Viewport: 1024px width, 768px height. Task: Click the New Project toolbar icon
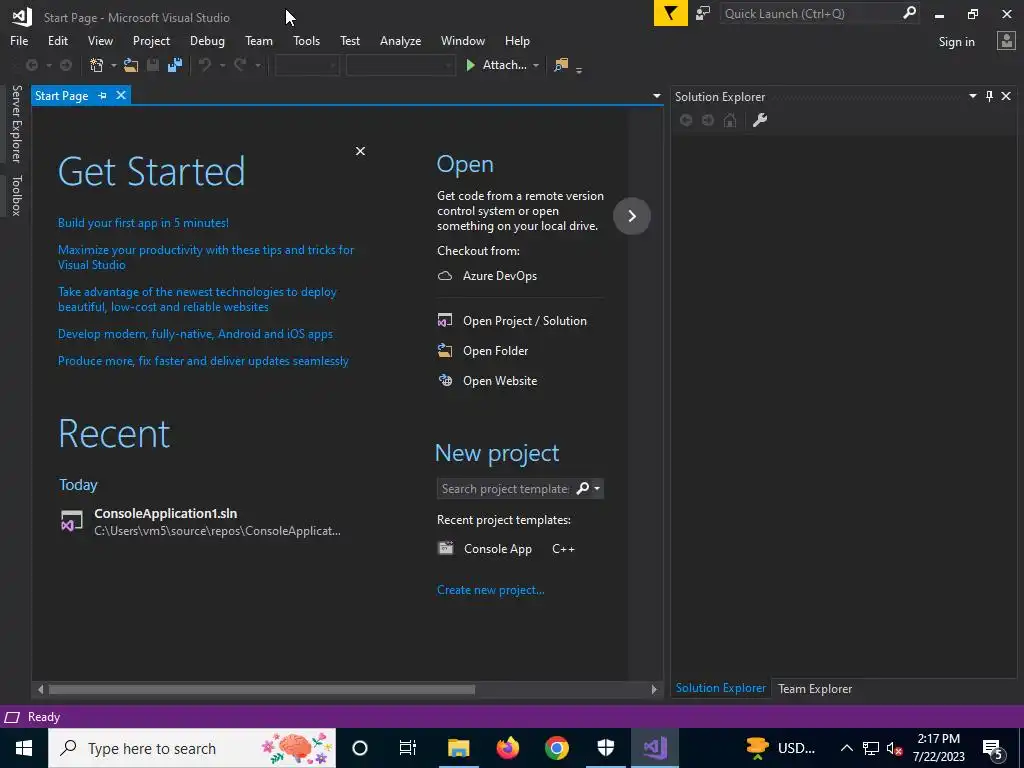[97, 65]
